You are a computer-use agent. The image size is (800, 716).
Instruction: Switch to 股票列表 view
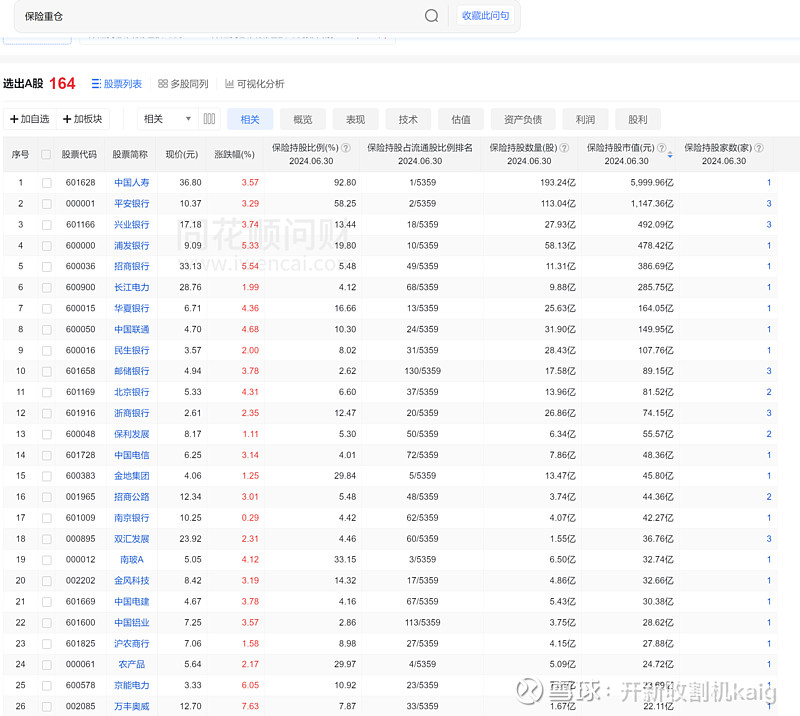click(117, 84)
